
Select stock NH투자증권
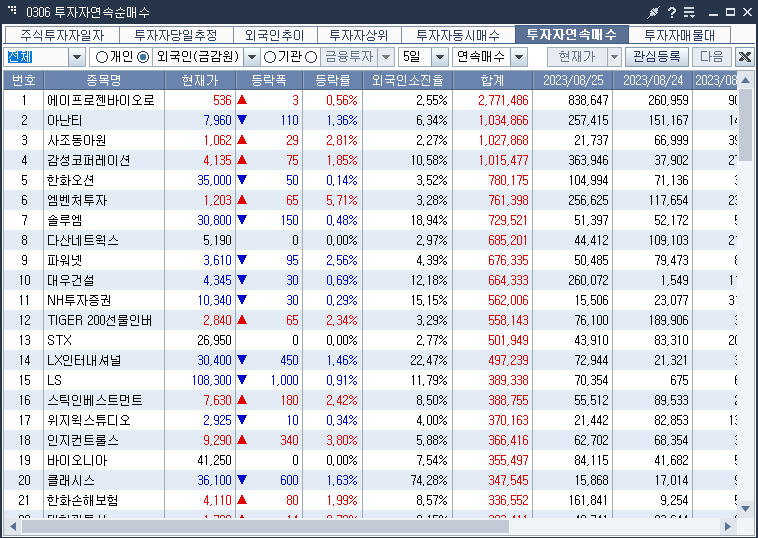pos(79,301)
